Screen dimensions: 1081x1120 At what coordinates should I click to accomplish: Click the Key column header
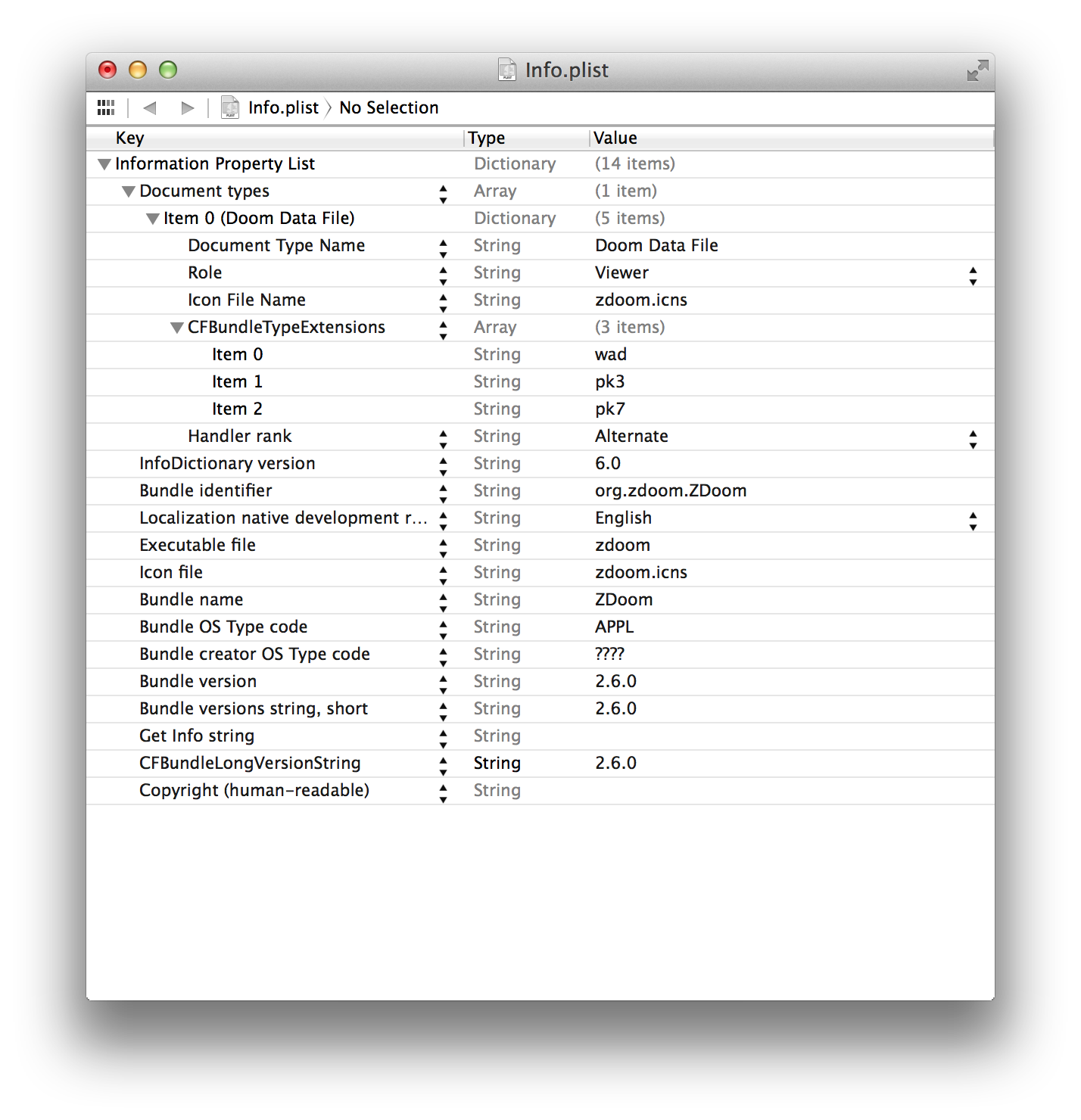(129, 138)
